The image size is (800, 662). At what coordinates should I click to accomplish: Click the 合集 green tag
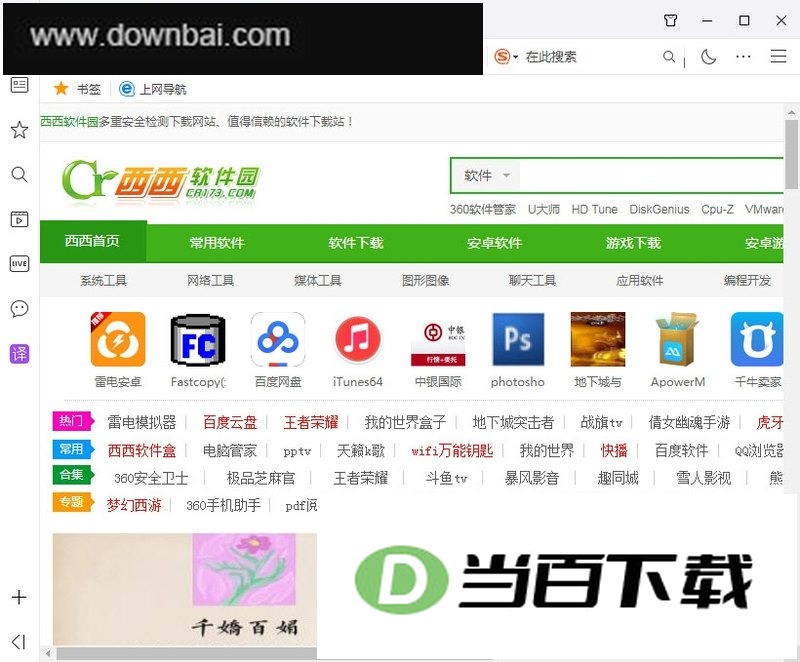tap(73, 474)
